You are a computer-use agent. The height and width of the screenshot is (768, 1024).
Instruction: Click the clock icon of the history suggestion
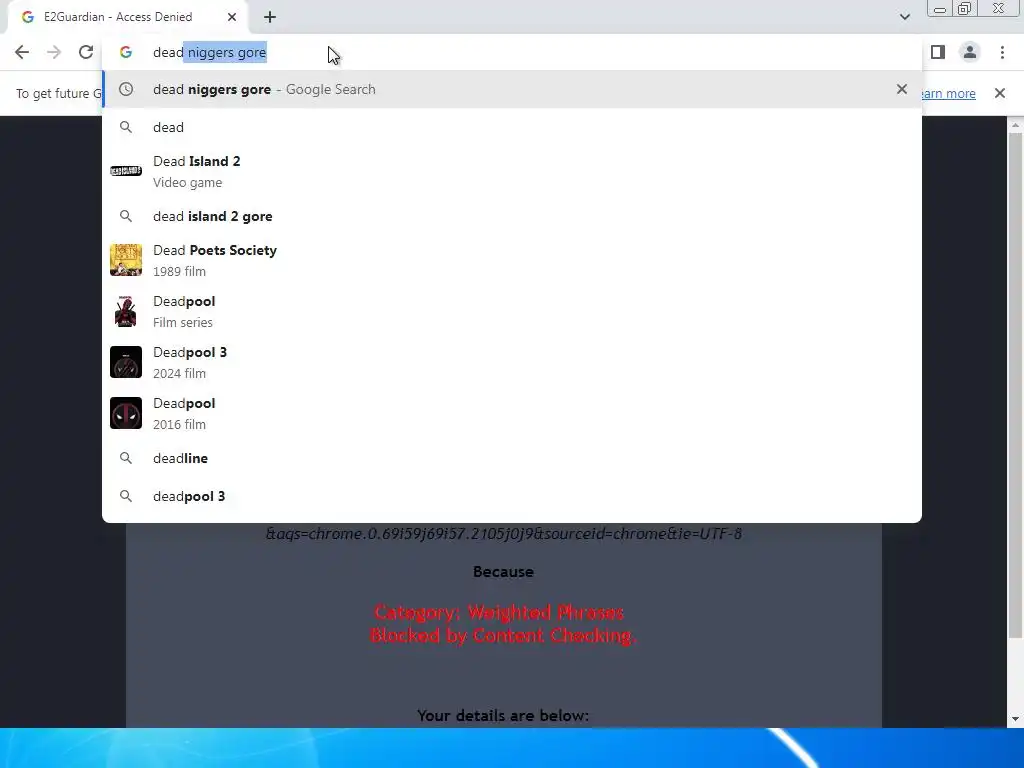[x=126, y=89]
